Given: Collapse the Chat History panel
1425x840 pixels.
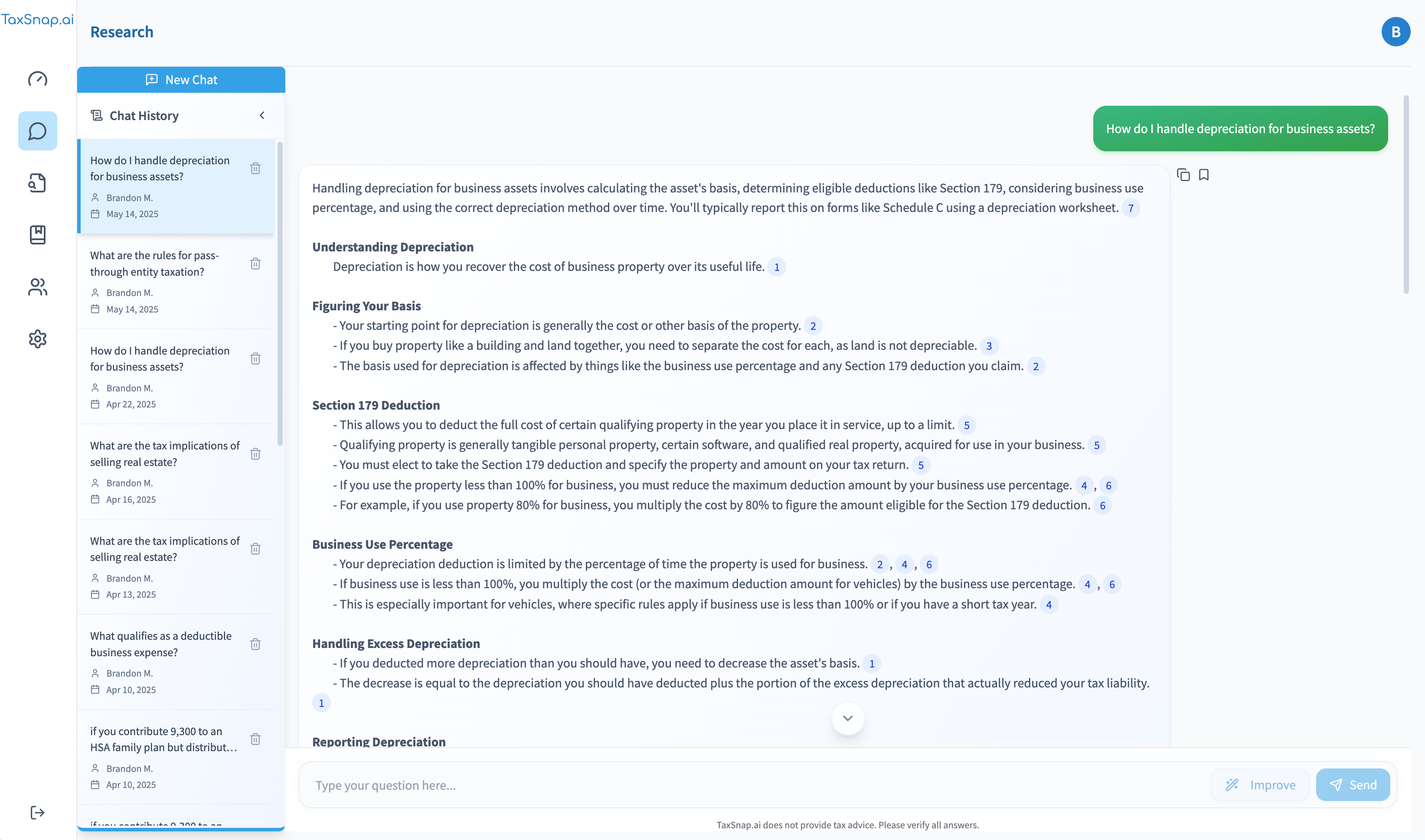Looking at the screenshot, I should [x=262, y=115].
